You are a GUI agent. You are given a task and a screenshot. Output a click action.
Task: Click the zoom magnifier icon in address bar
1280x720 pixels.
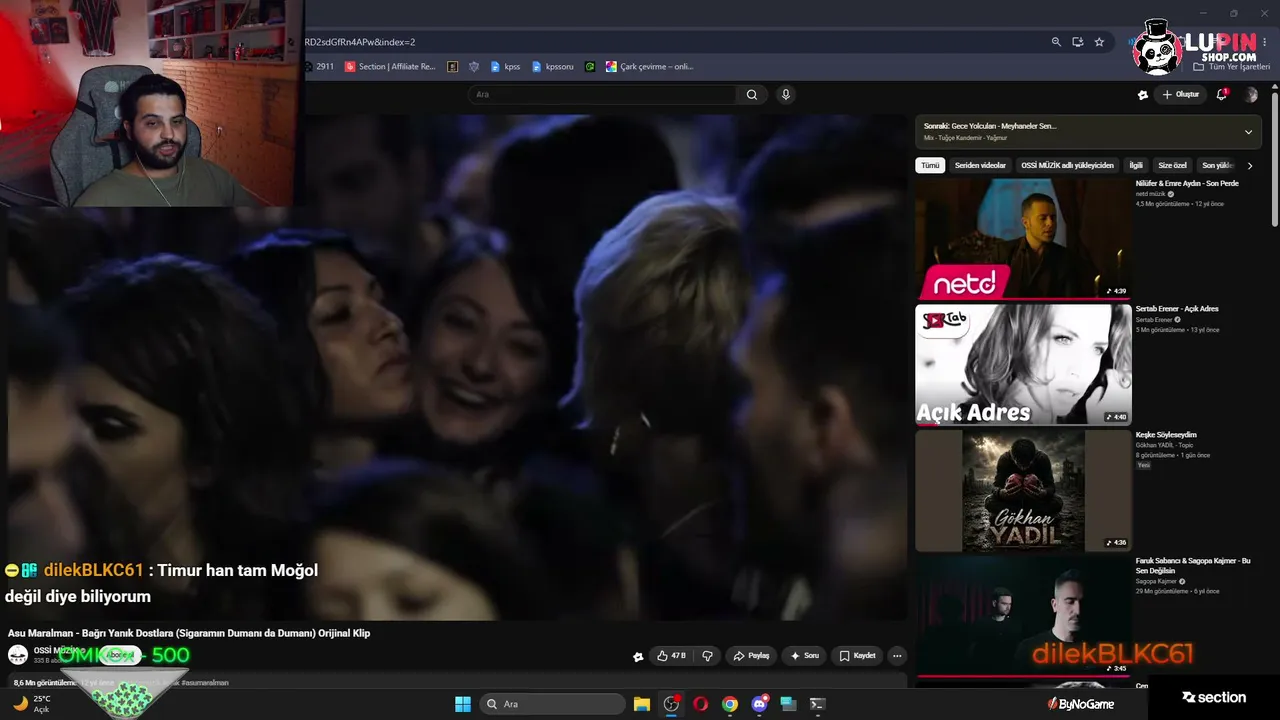point(1056,42)
